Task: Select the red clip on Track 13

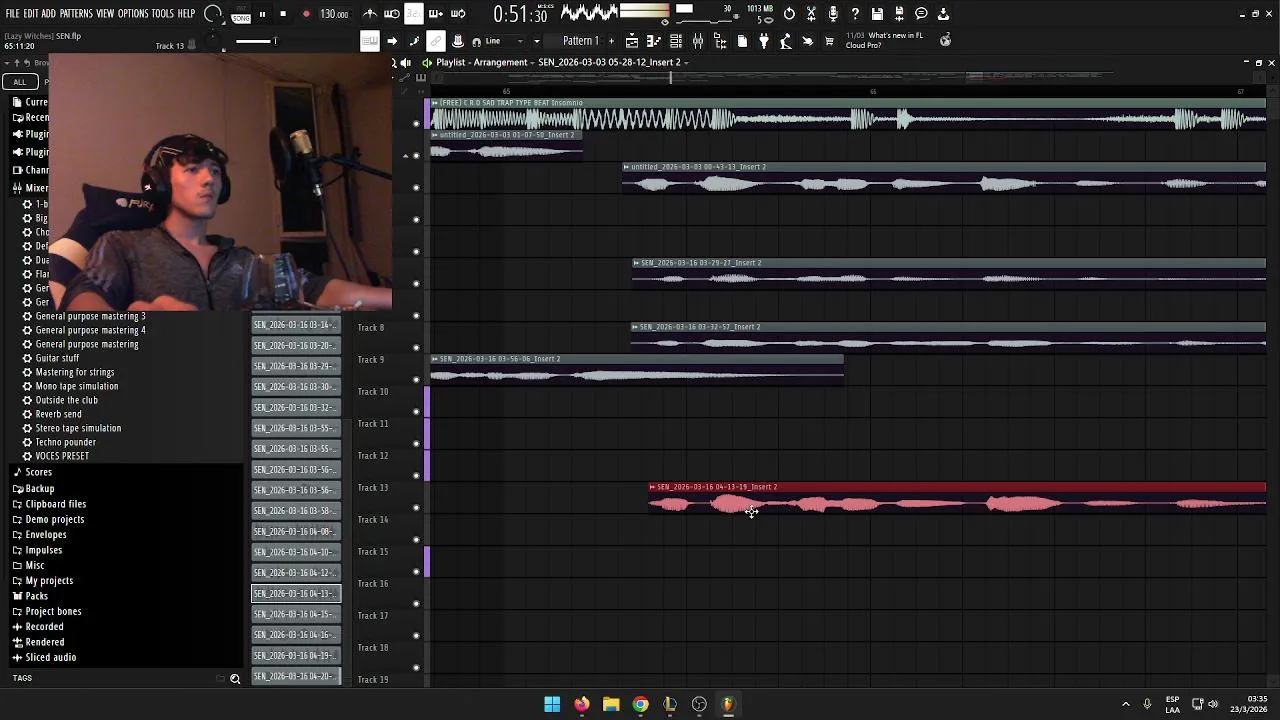Action: point(957,498)
